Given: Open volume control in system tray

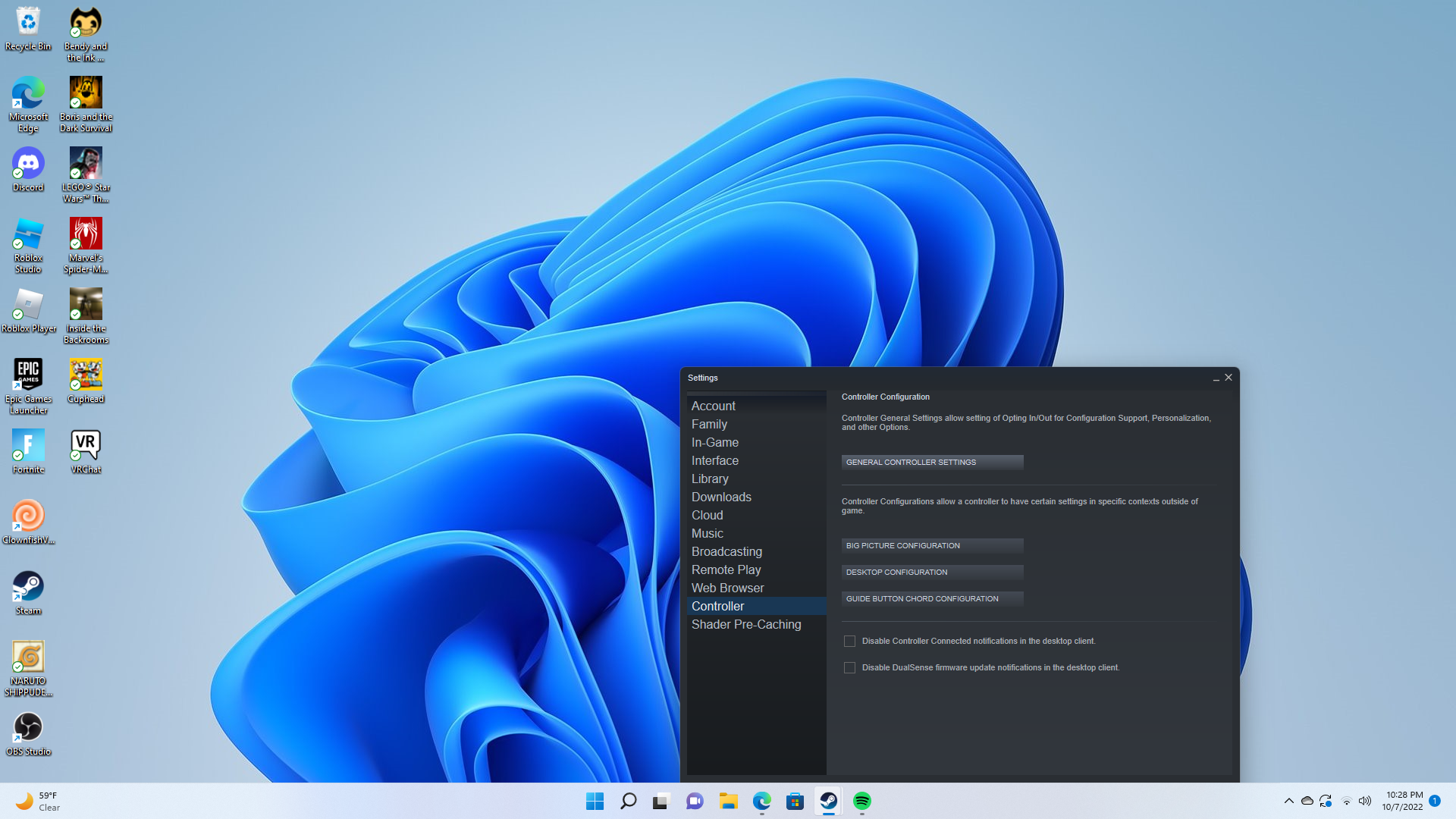Looking at the screenshot, I should (x=1365, y=801).
